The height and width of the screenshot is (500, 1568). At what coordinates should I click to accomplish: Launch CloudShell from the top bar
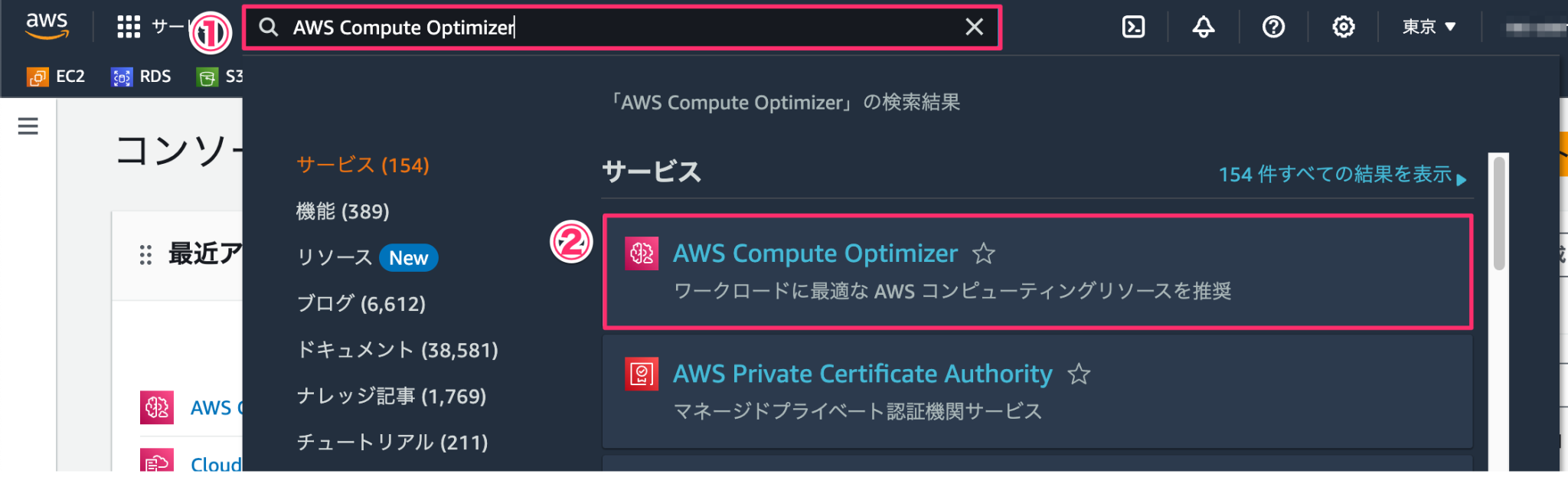(x=1134, y=27)
